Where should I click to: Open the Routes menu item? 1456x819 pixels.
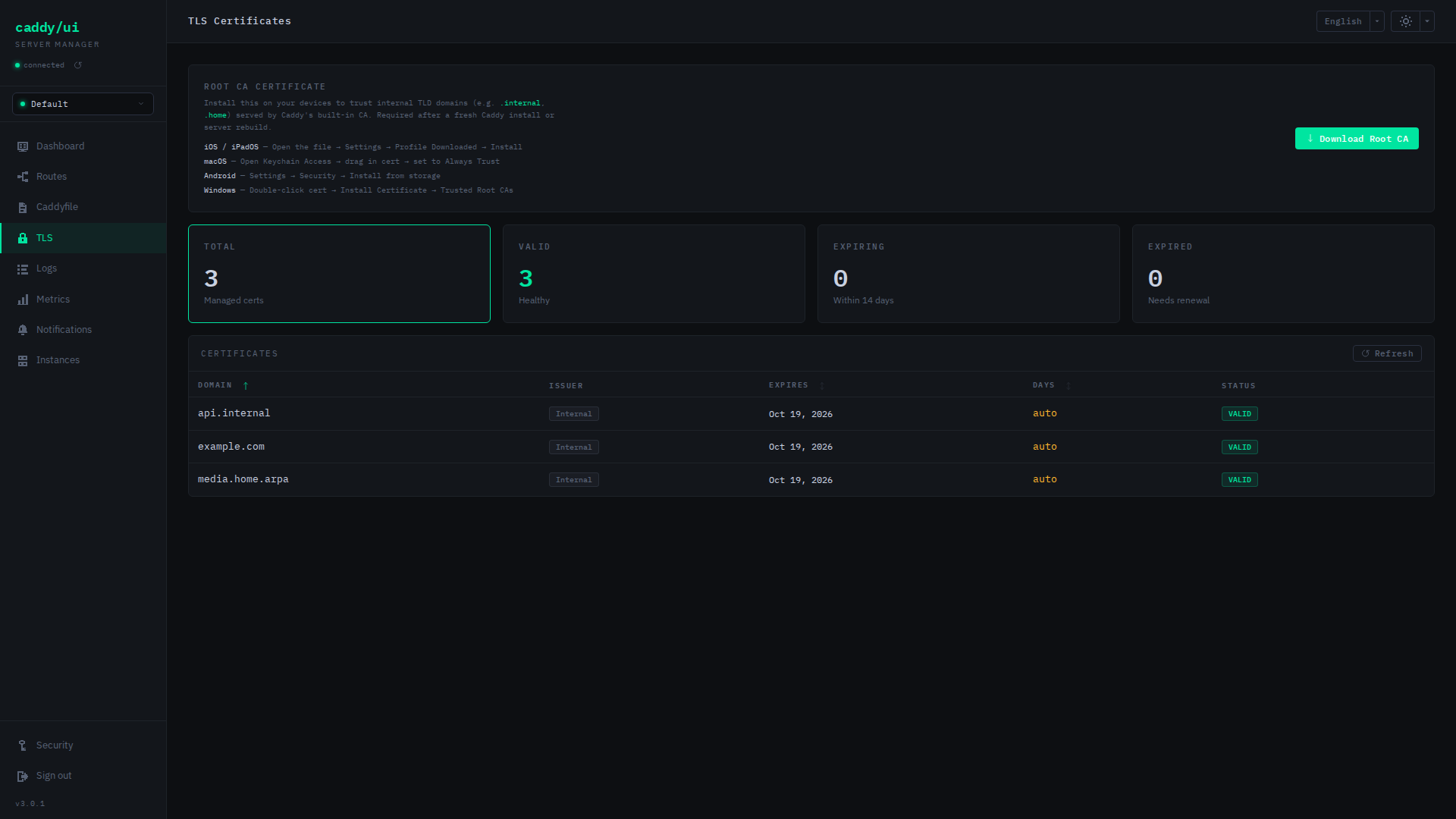83,177
